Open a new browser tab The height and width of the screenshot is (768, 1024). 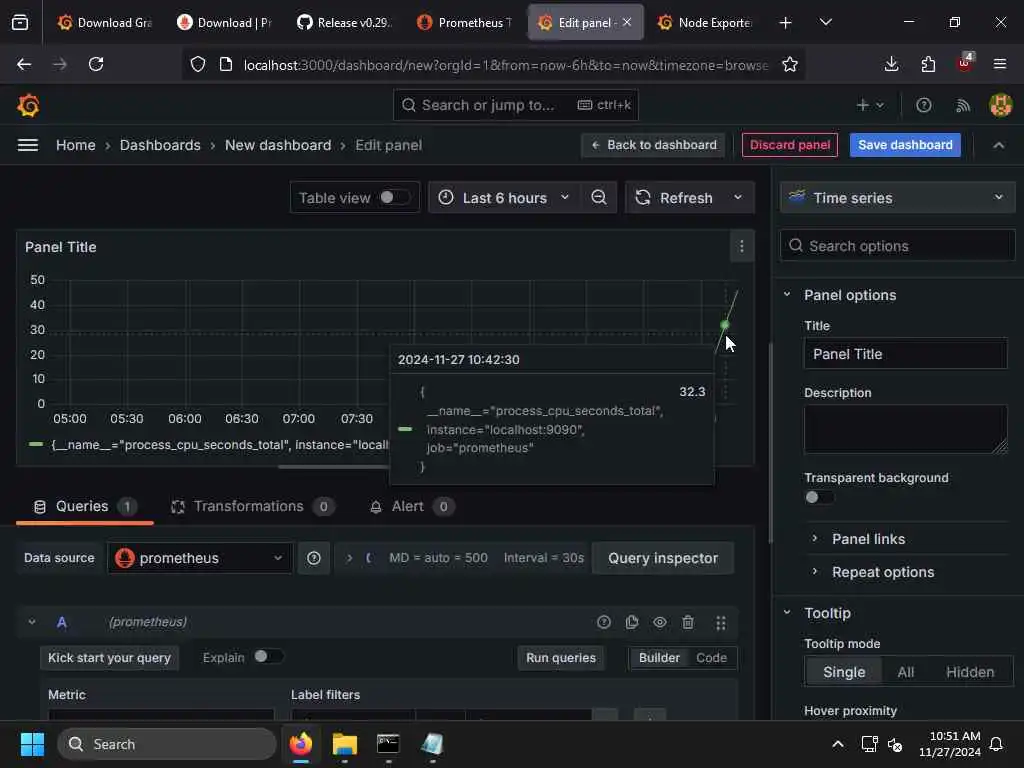(785, 23)
